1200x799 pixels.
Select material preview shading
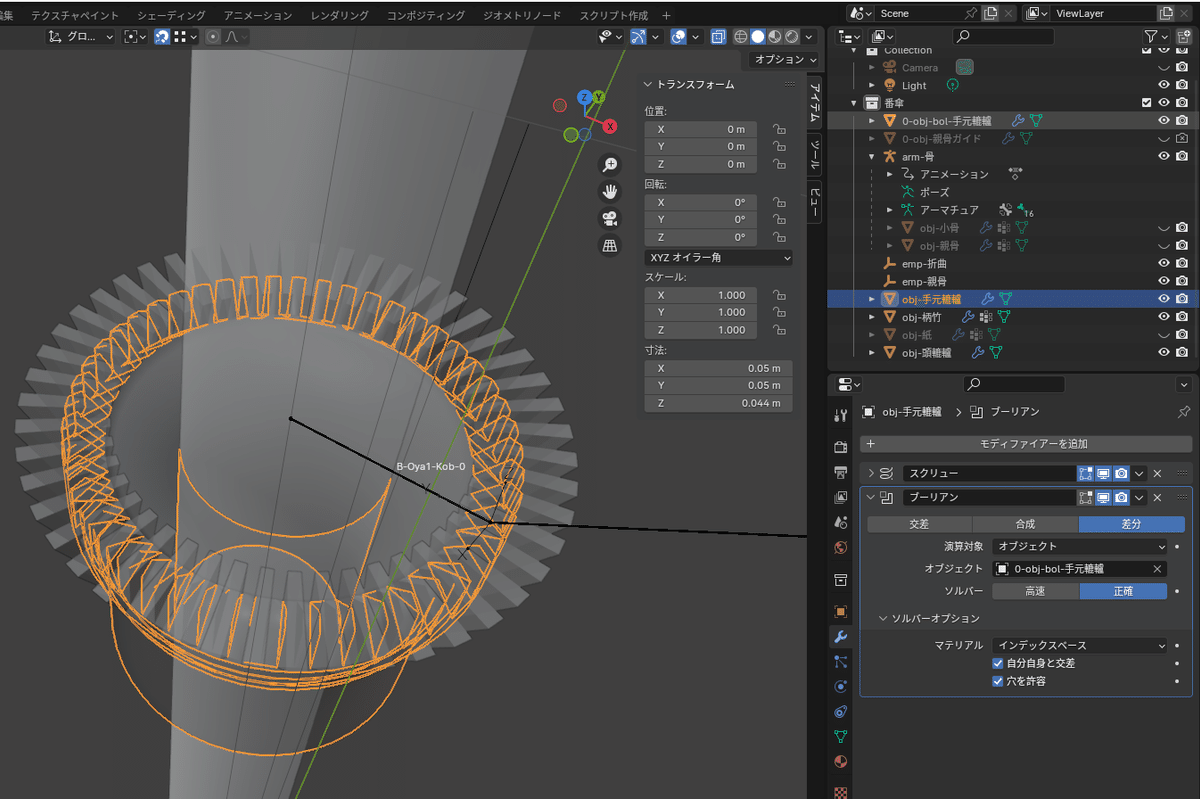(775, 36)
